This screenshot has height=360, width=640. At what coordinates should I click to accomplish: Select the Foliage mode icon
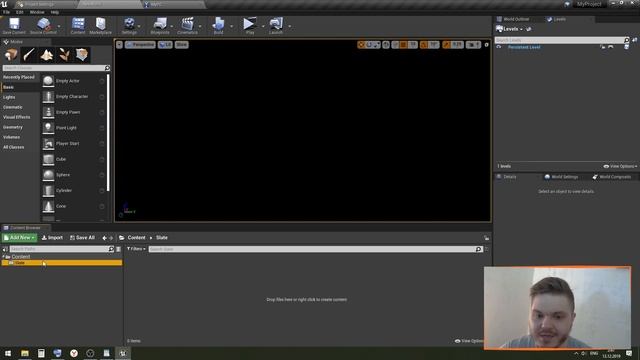[64, 55]
